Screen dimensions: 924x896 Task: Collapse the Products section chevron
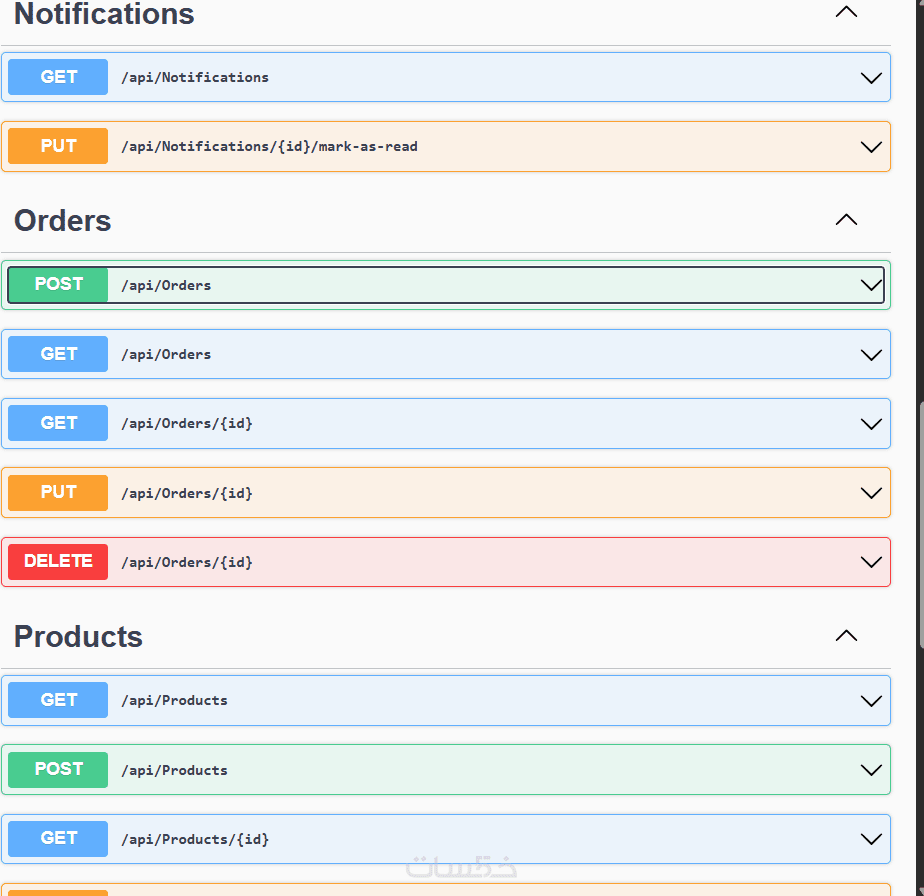(x=846, y=636)
